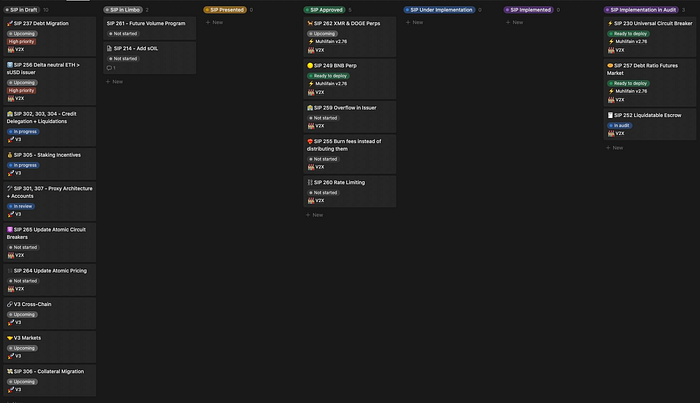Screen dimensions: 700x403
Task: Click Upcoming status on V3 Markets card
Action: pos(22,348)
